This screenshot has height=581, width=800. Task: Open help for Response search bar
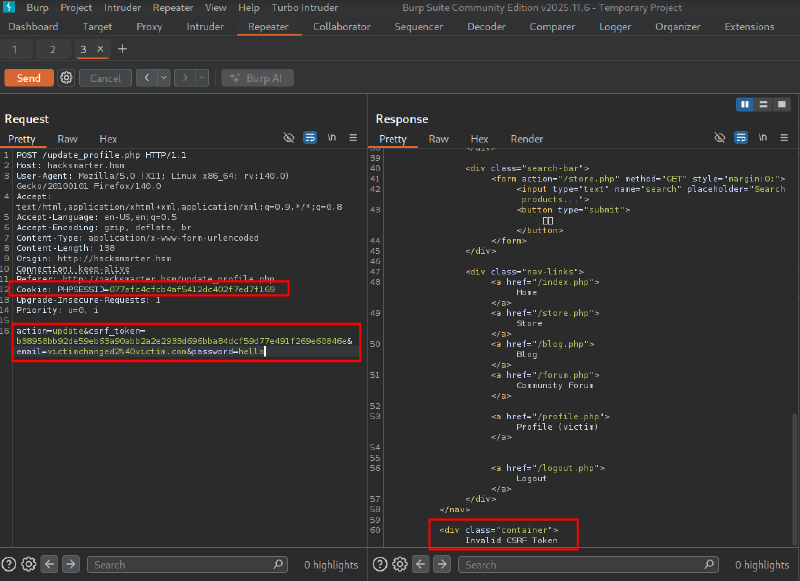380,564
